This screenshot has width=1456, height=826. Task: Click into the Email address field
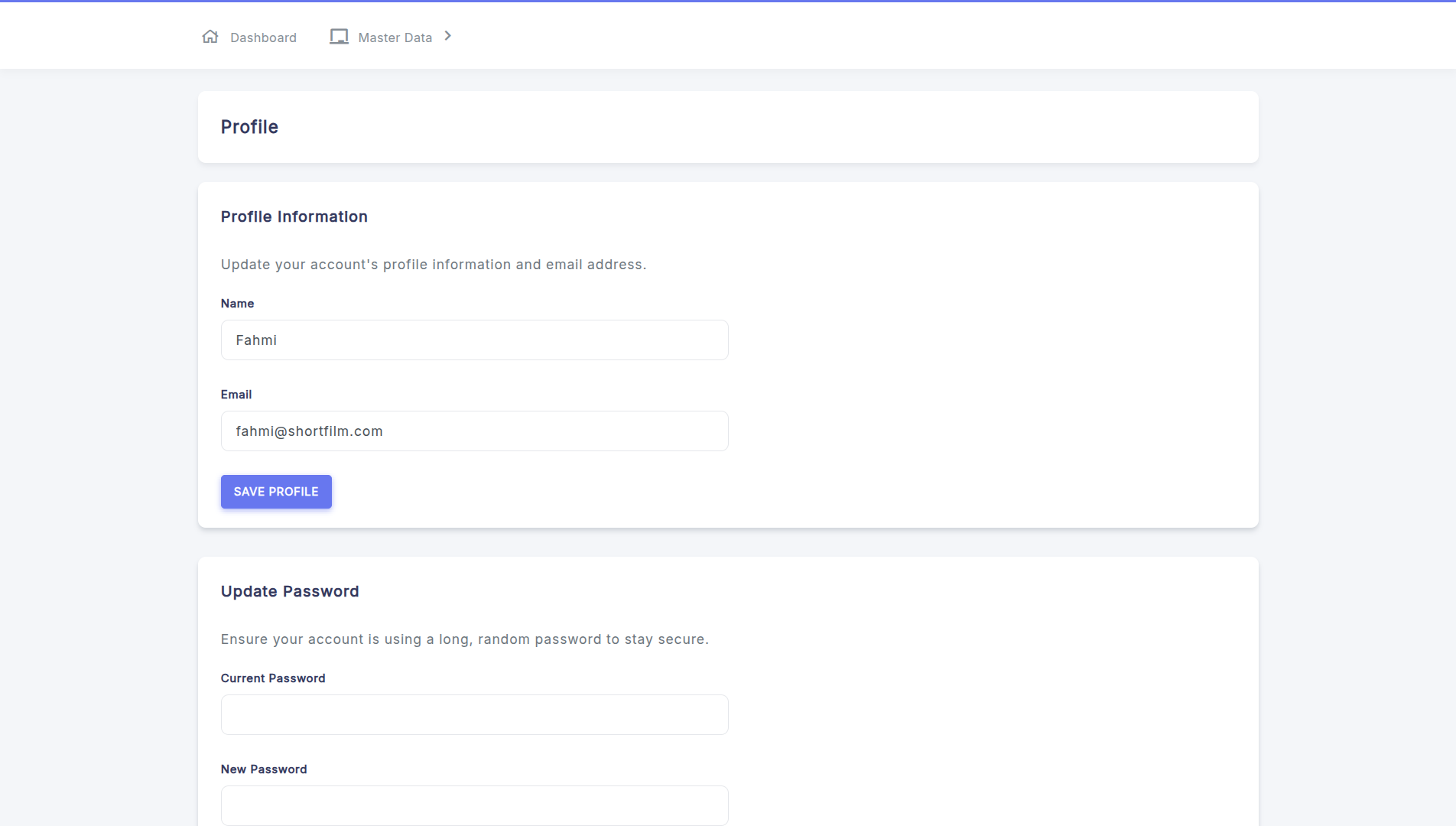coord(474,431)
